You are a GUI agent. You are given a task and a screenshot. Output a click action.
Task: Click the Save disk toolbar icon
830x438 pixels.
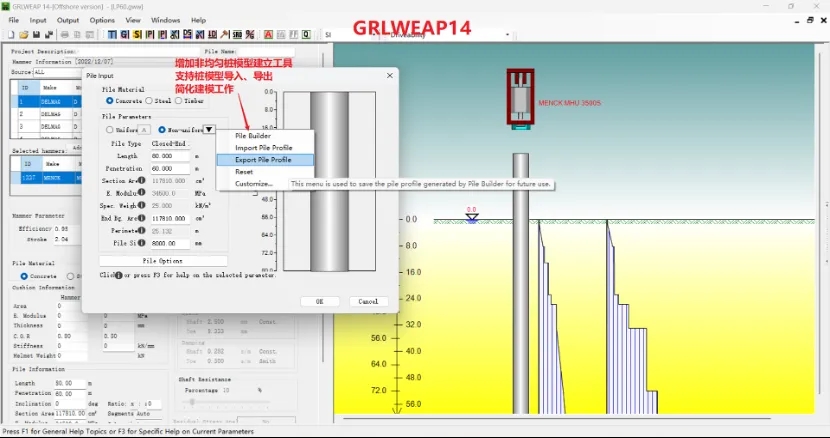[37, 34]
